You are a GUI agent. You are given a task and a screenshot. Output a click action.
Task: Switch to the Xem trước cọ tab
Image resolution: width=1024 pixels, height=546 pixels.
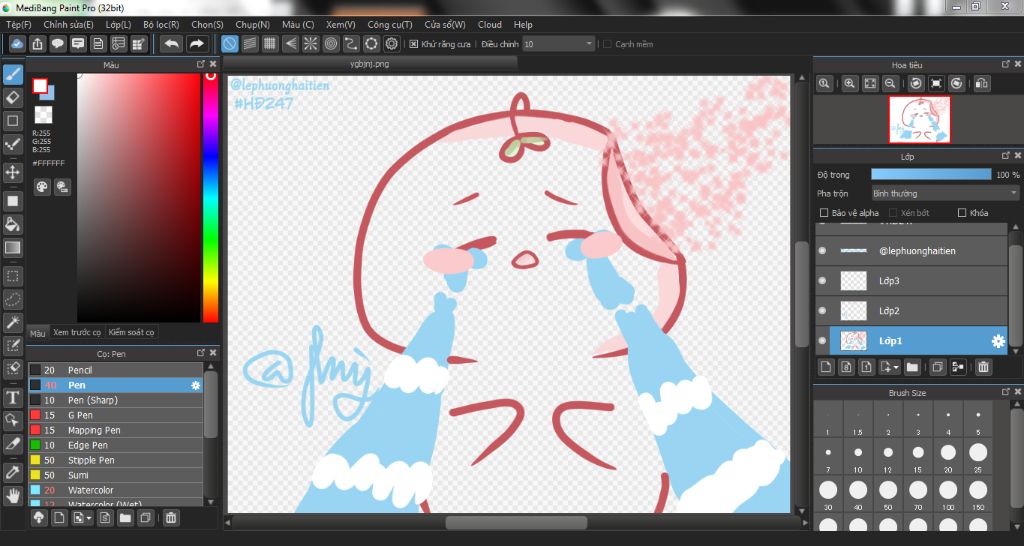(x=77, y=332)
